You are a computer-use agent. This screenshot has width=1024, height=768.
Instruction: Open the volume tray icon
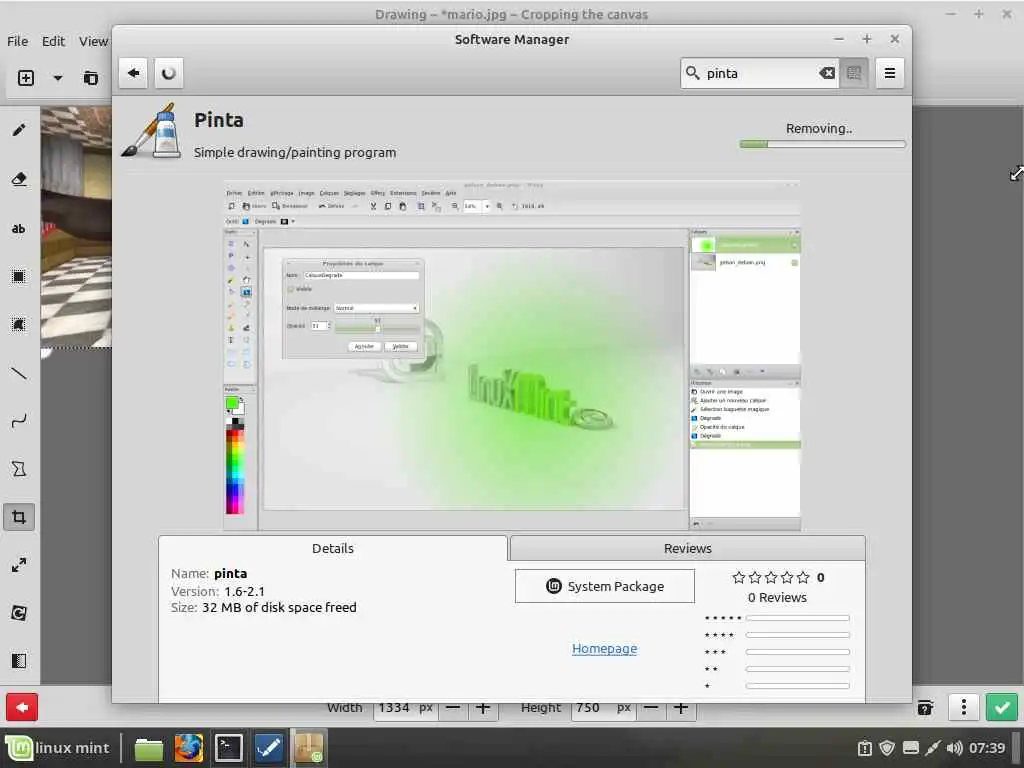click(954, 748)
